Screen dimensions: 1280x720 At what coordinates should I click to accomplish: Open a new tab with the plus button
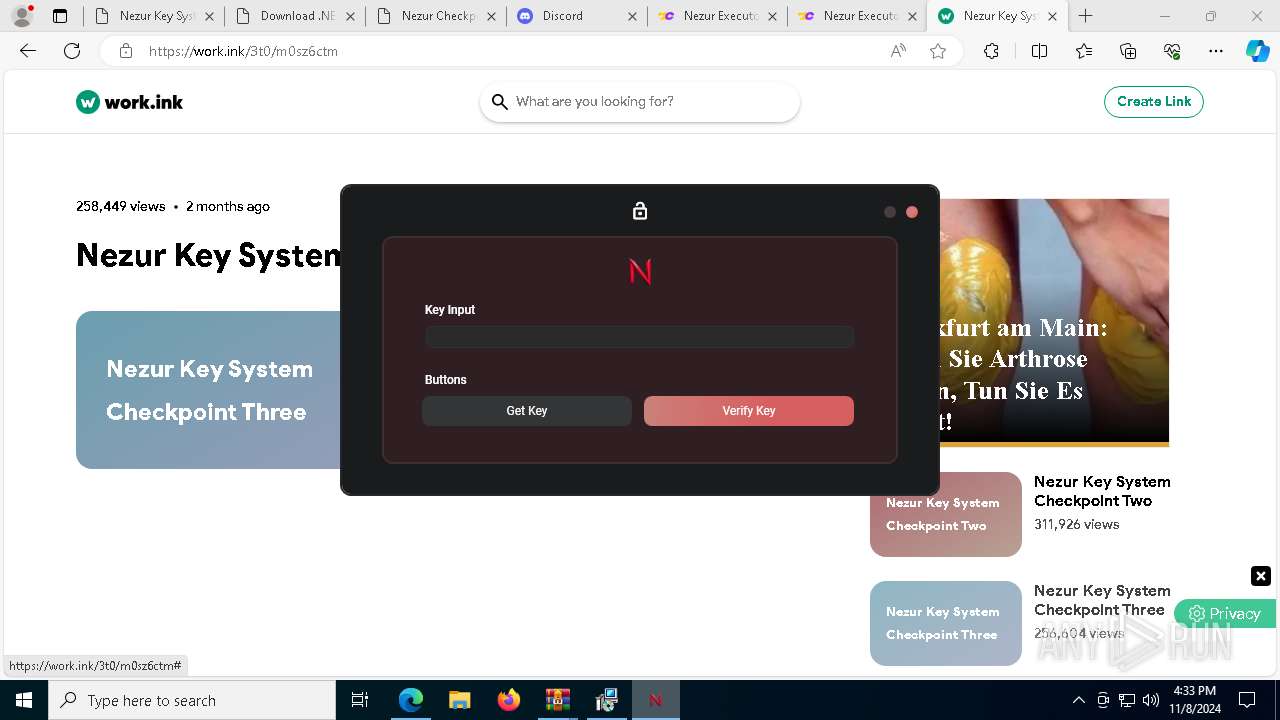(x=1086, y=16)
